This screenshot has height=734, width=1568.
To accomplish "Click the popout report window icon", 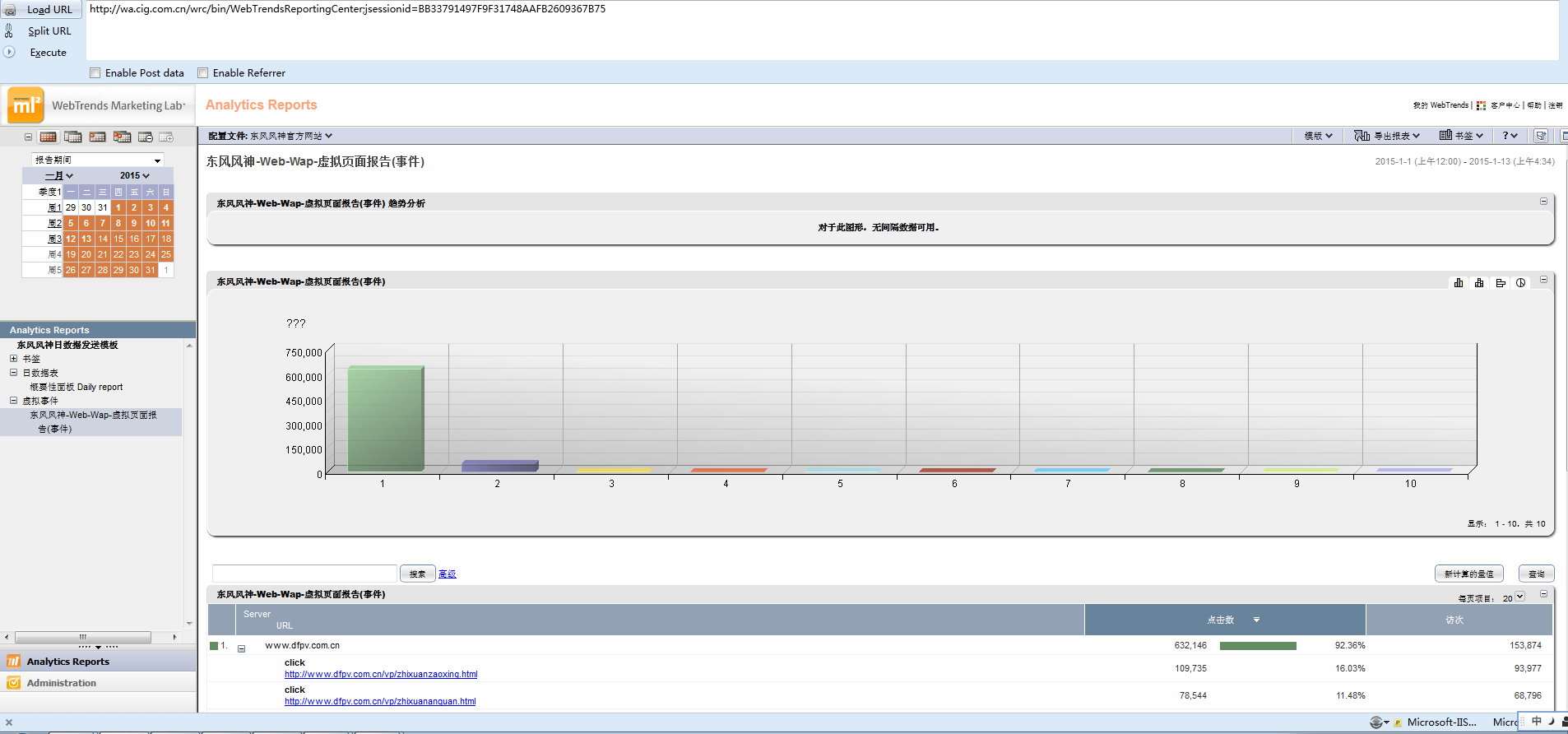I will (1541, 136).
